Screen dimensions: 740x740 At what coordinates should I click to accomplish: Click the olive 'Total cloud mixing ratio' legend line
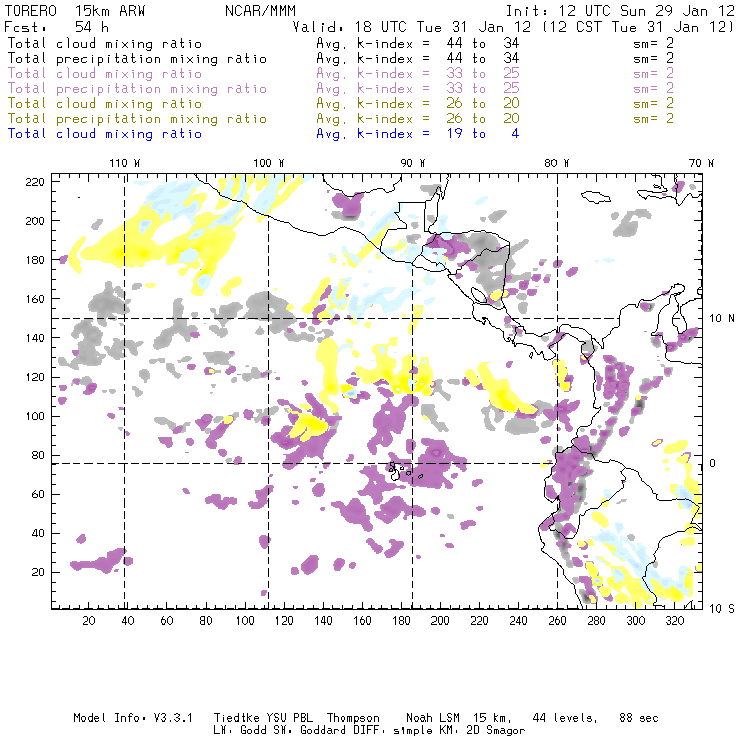(x=105, y=104)
